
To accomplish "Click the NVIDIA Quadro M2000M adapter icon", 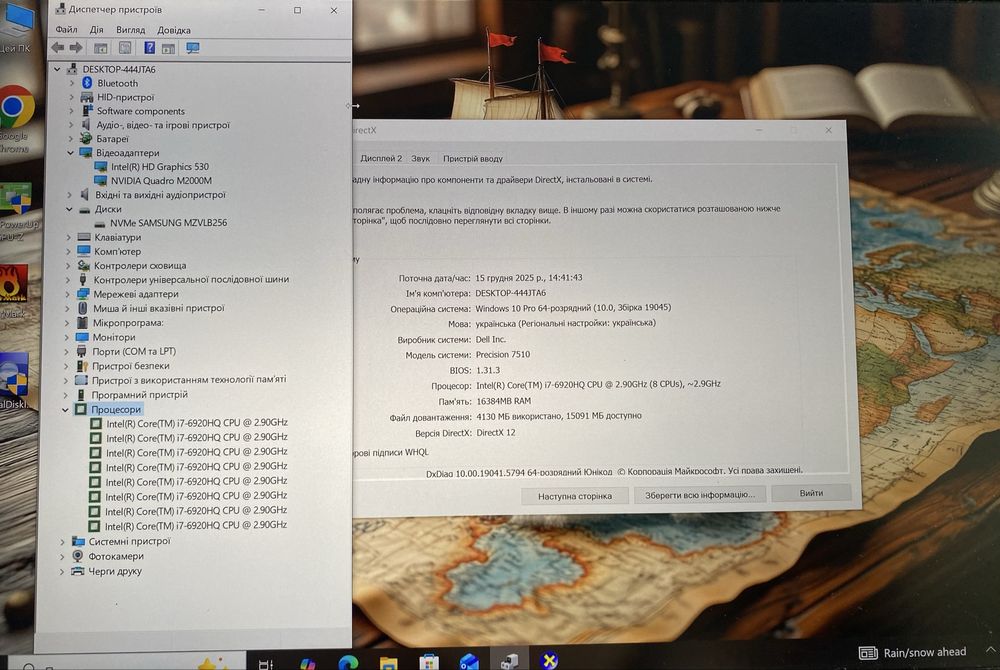I will click(x=100, y=180).
